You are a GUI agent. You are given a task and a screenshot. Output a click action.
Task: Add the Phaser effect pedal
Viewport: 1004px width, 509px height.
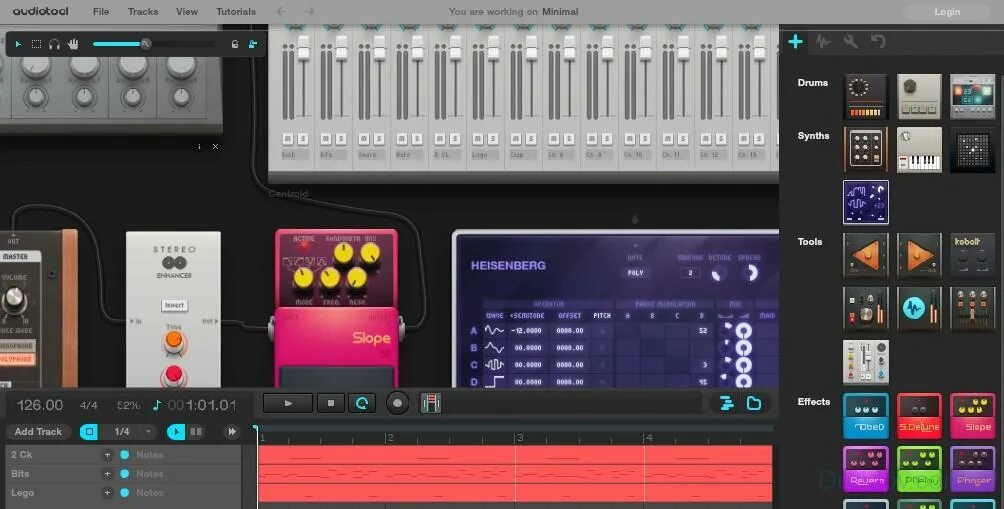pos(973,469)
